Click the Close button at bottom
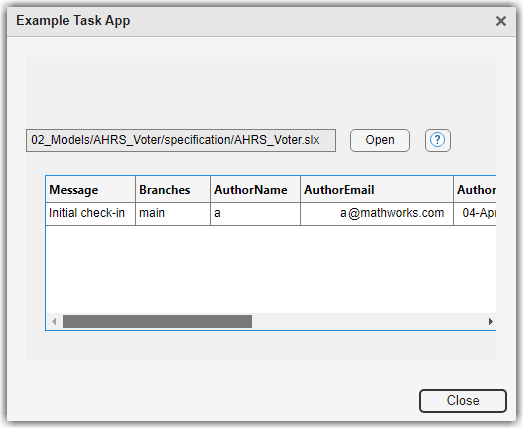The width and height of the screenshot is (524, 429). click(463, 401)
